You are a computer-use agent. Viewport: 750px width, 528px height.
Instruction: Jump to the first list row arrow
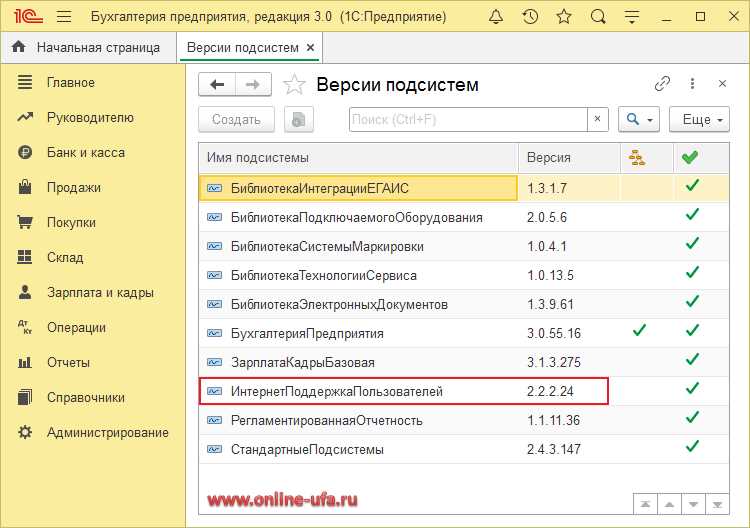(x=645, y=505)
